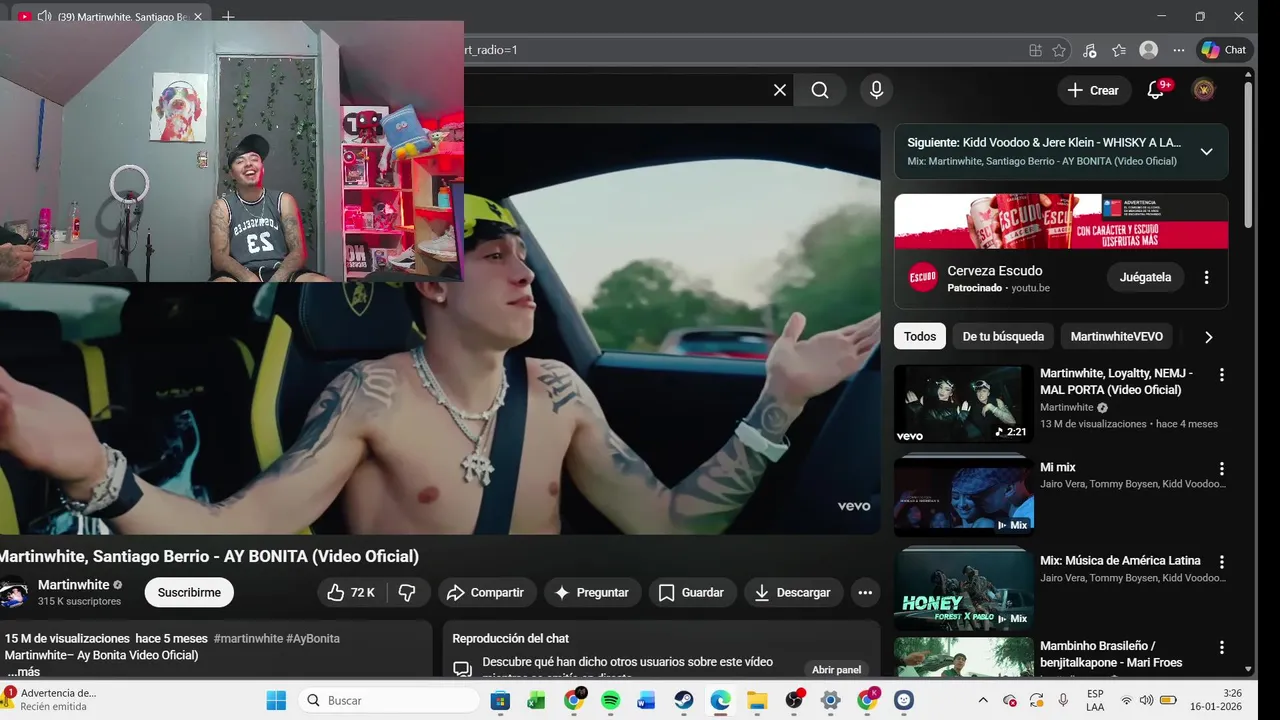Open File Explorer from taskbar
The image size is (1280, 720).
point(757,700)
